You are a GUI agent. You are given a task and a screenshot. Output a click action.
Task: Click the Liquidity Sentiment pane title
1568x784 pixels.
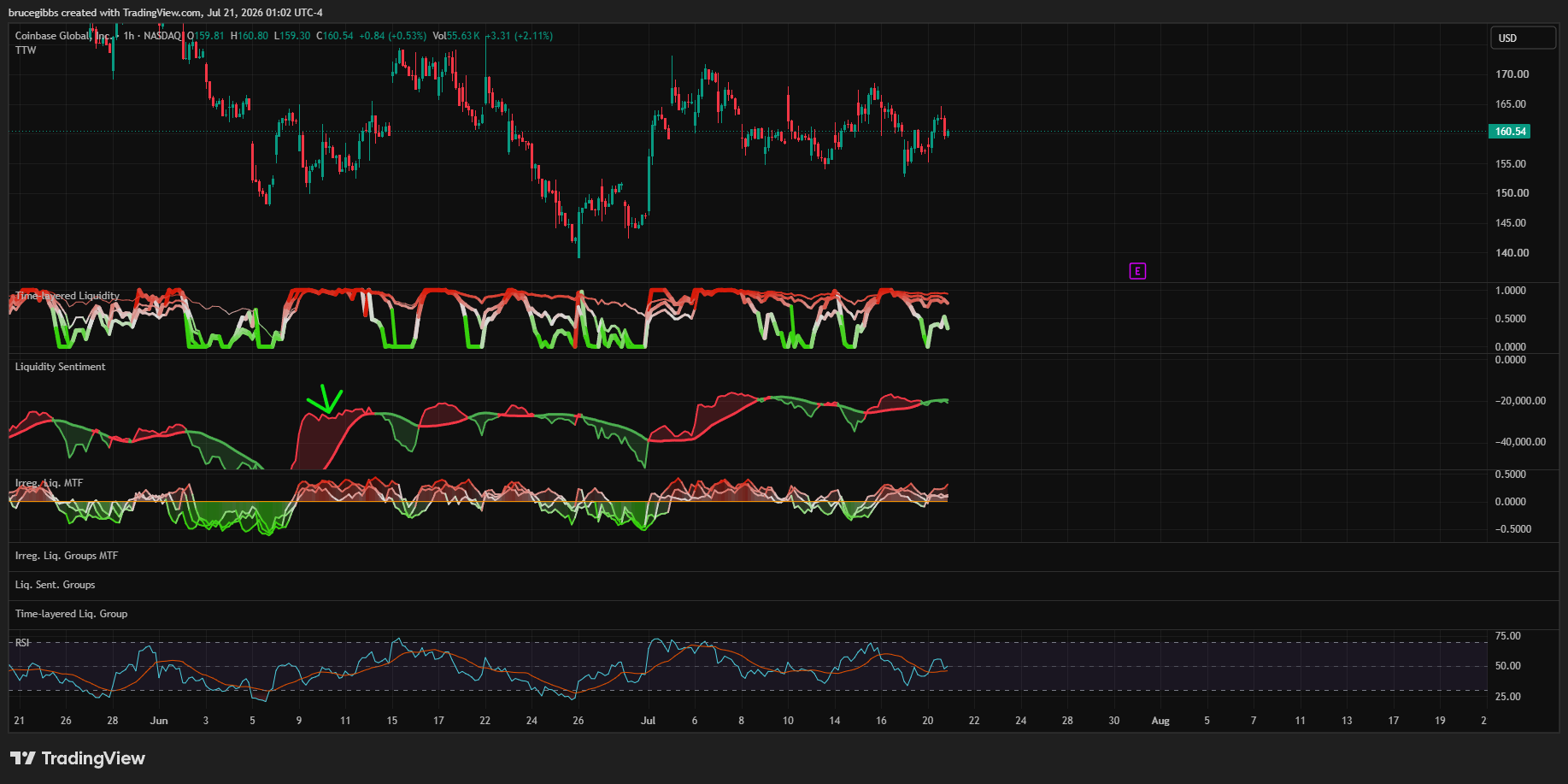point(61,367)
